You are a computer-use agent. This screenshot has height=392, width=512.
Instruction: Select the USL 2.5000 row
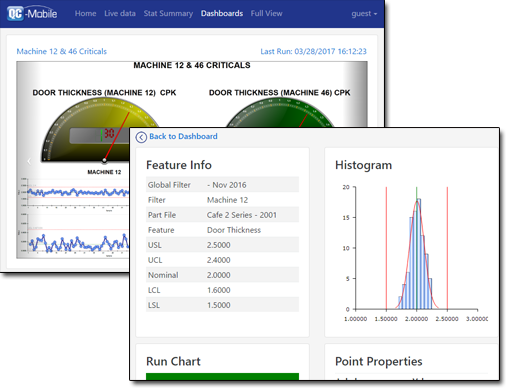pos(222,245)
